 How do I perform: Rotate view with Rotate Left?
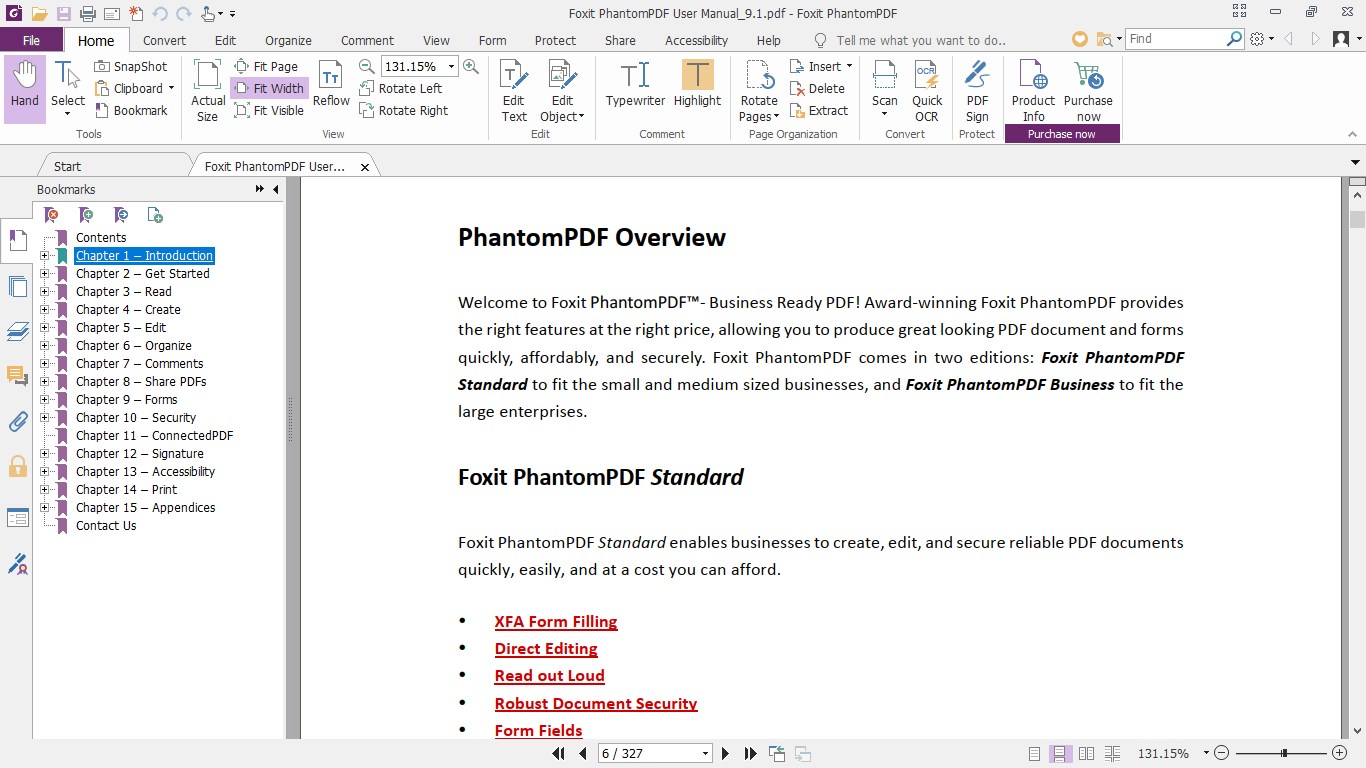coord(400,88)
